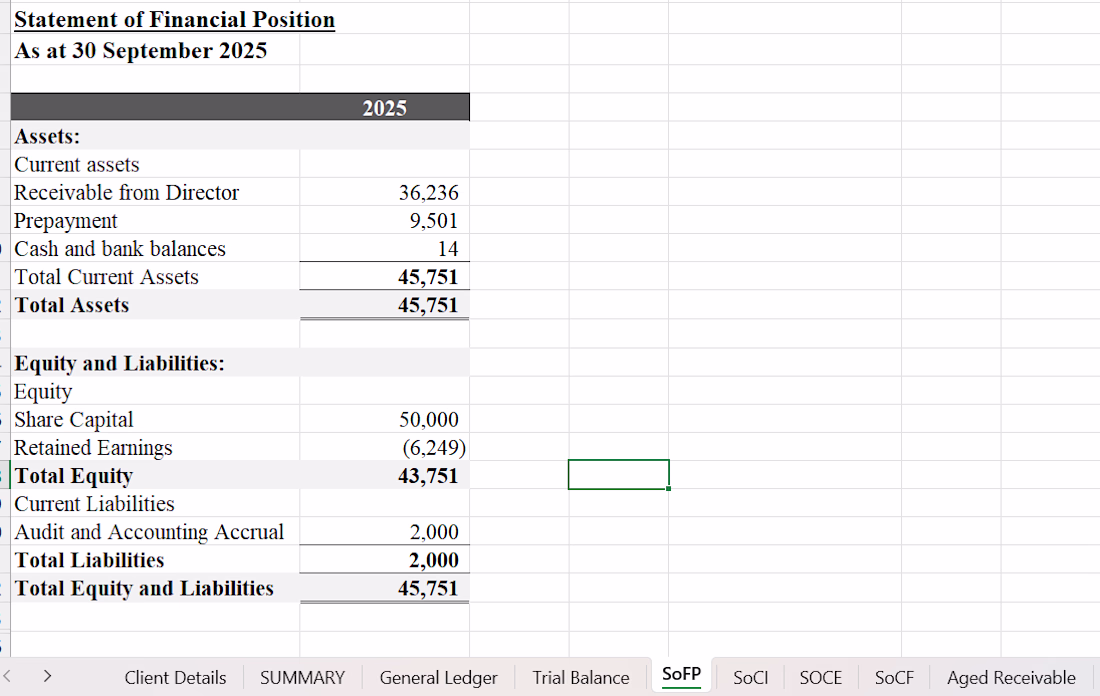
Task: Select the Cash and bank balances value cell
Action: (x=384, y=248)
